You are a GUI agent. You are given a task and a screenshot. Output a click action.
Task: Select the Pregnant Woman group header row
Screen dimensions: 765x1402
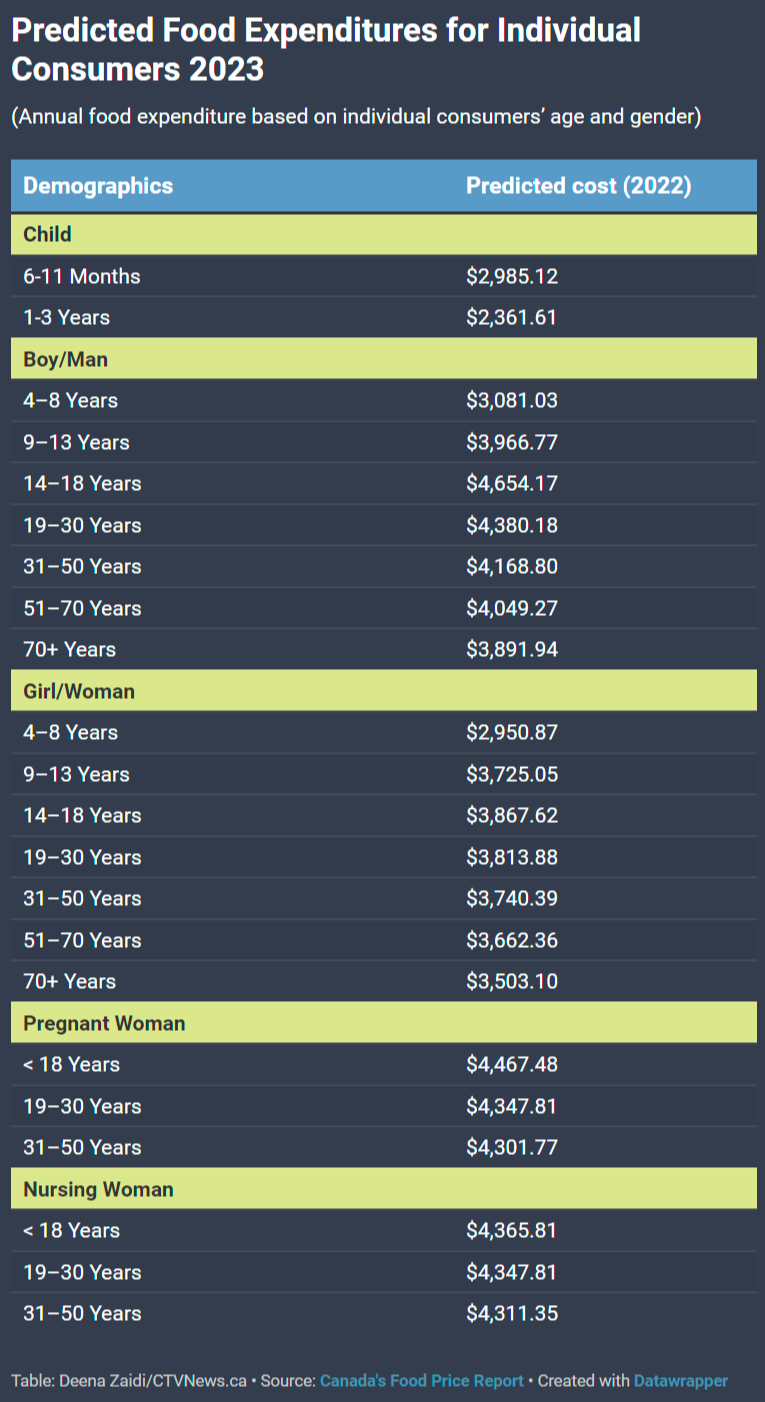click(384, 1023)
